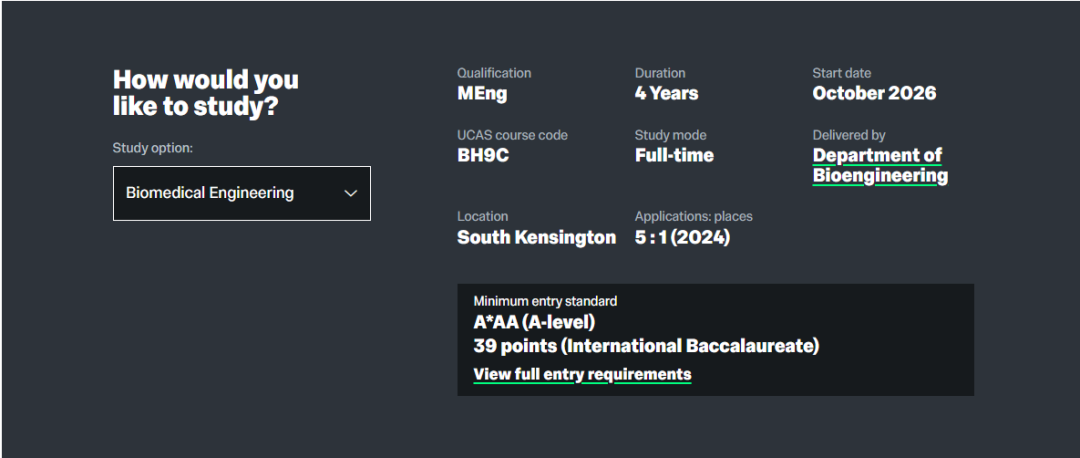Click the BH9C UCAS course code

pos(483,156)
